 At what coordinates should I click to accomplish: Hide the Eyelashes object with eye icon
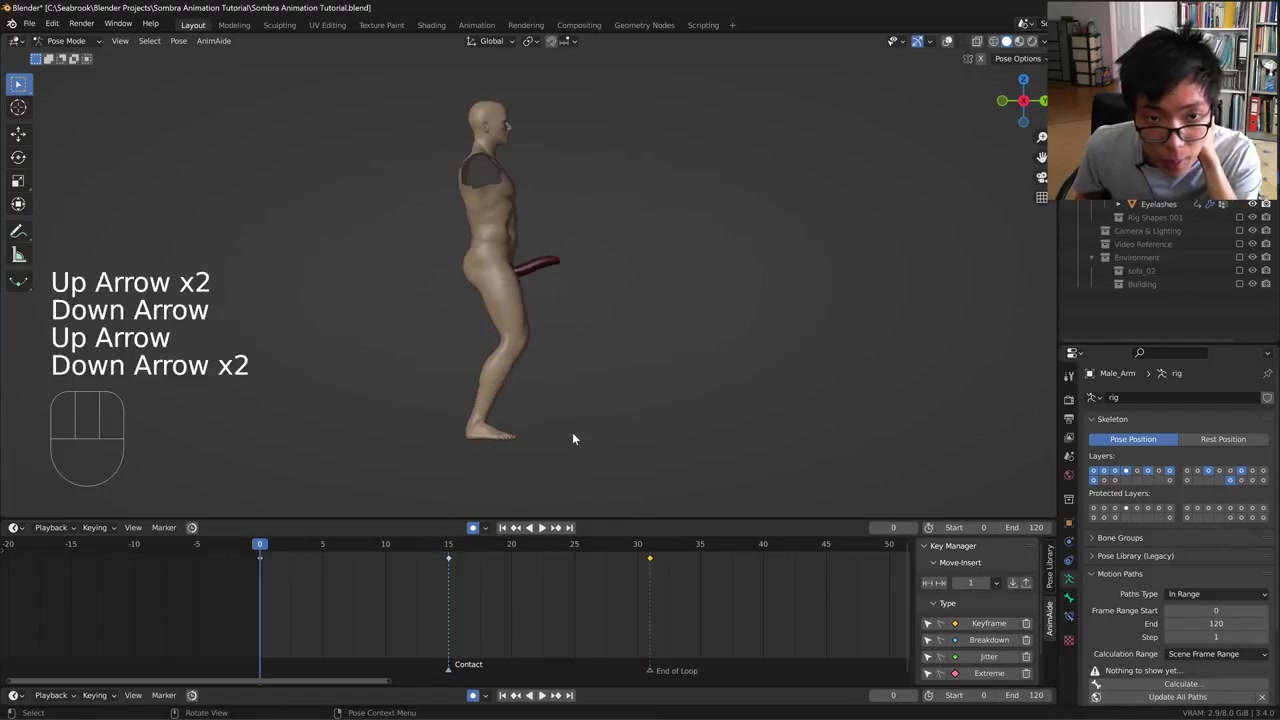coord(1252,204)
